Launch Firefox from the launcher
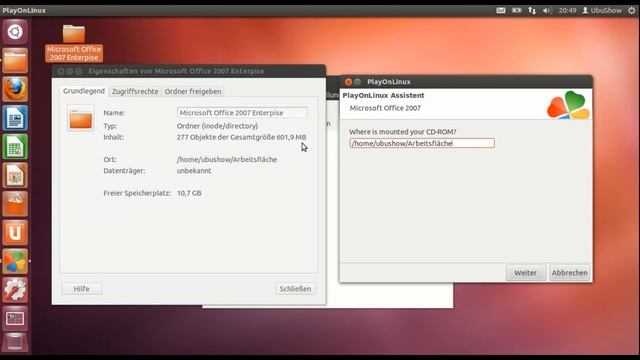The height and width of the screenshot is (360, 640). click(15, 89)
